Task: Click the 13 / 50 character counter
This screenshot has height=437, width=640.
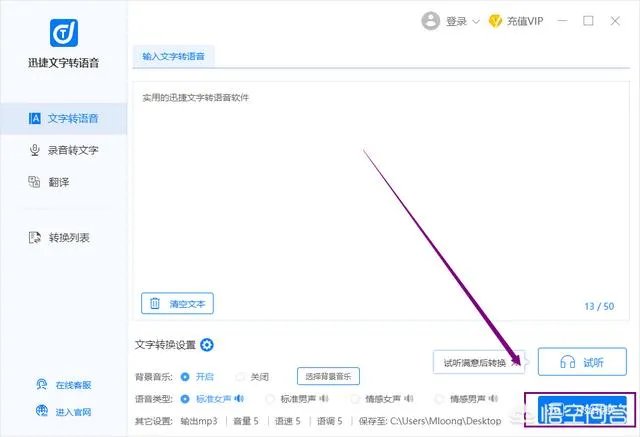Action: pyautogui.click(x=599, y=306)
